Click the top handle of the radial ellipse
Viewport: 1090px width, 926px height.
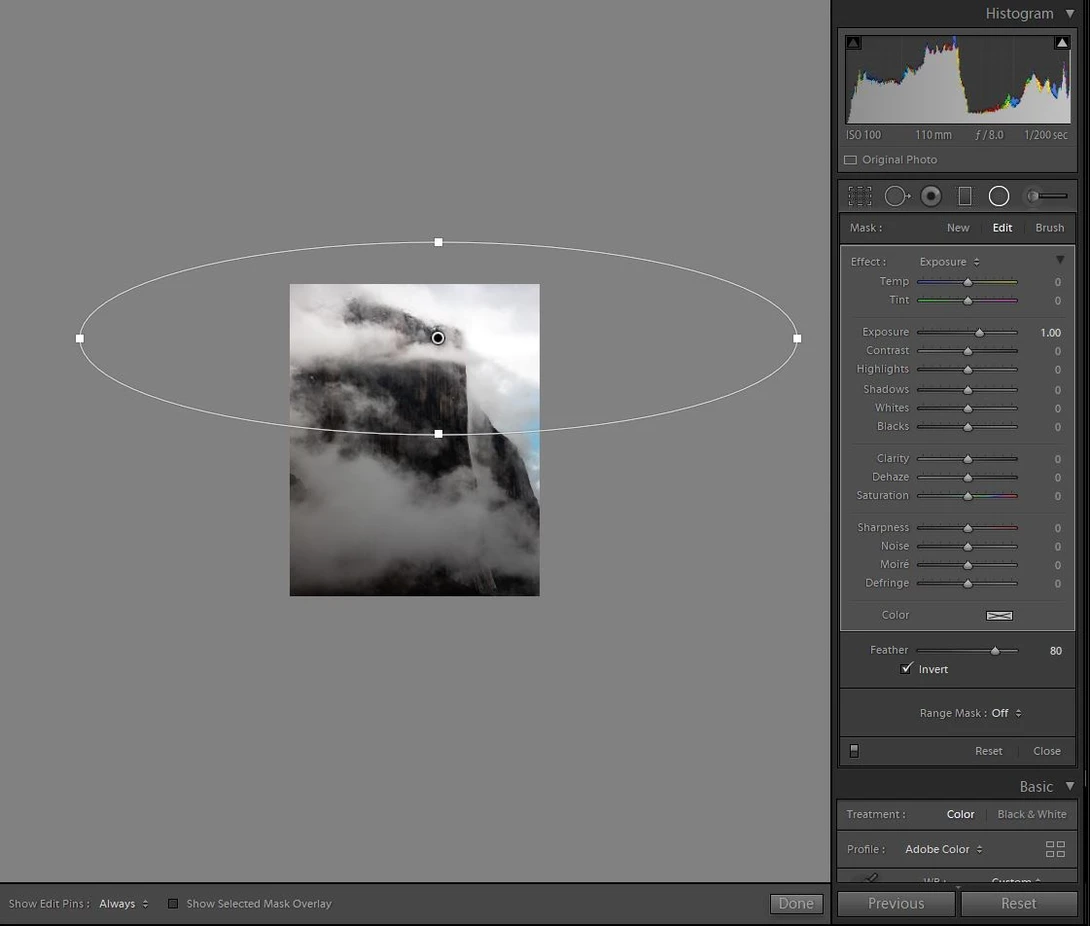click(x=439, y=242)
